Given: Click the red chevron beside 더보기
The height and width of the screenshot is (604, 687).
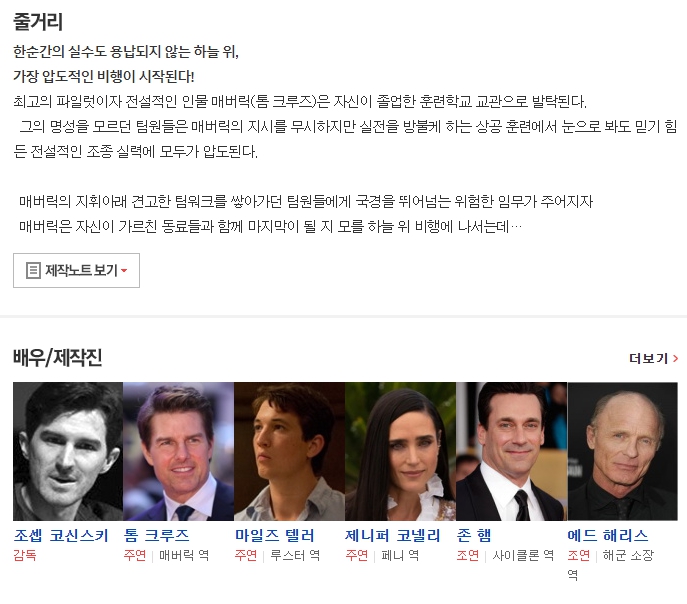Looking at the screenshot, I should [675, 359].
